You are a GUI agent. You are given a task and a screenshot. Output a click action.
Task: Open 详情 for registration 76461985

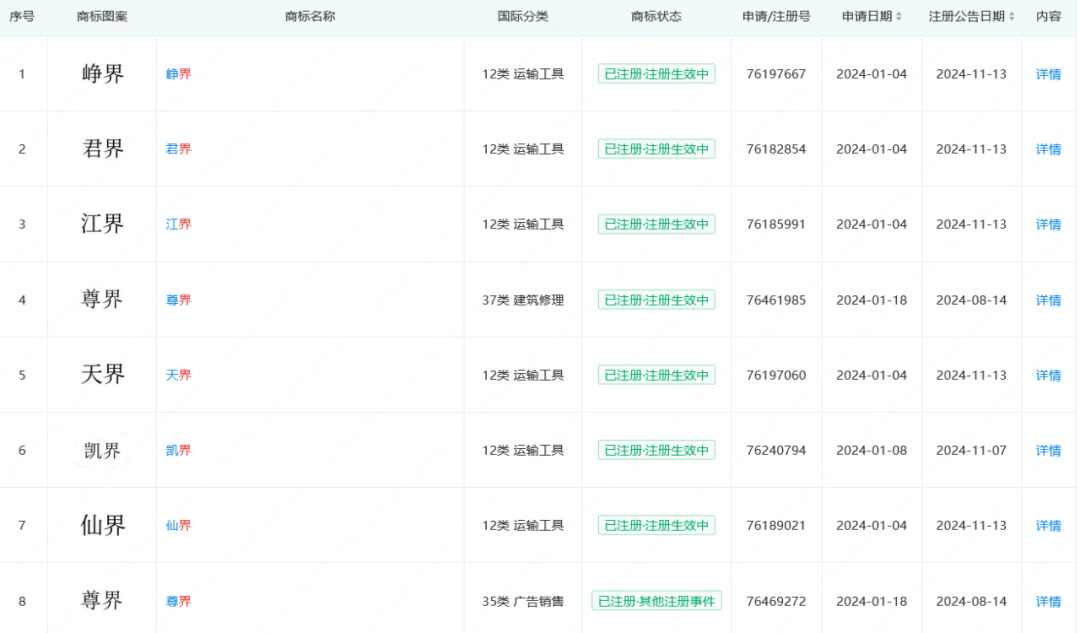click(x=1048, y=300)
